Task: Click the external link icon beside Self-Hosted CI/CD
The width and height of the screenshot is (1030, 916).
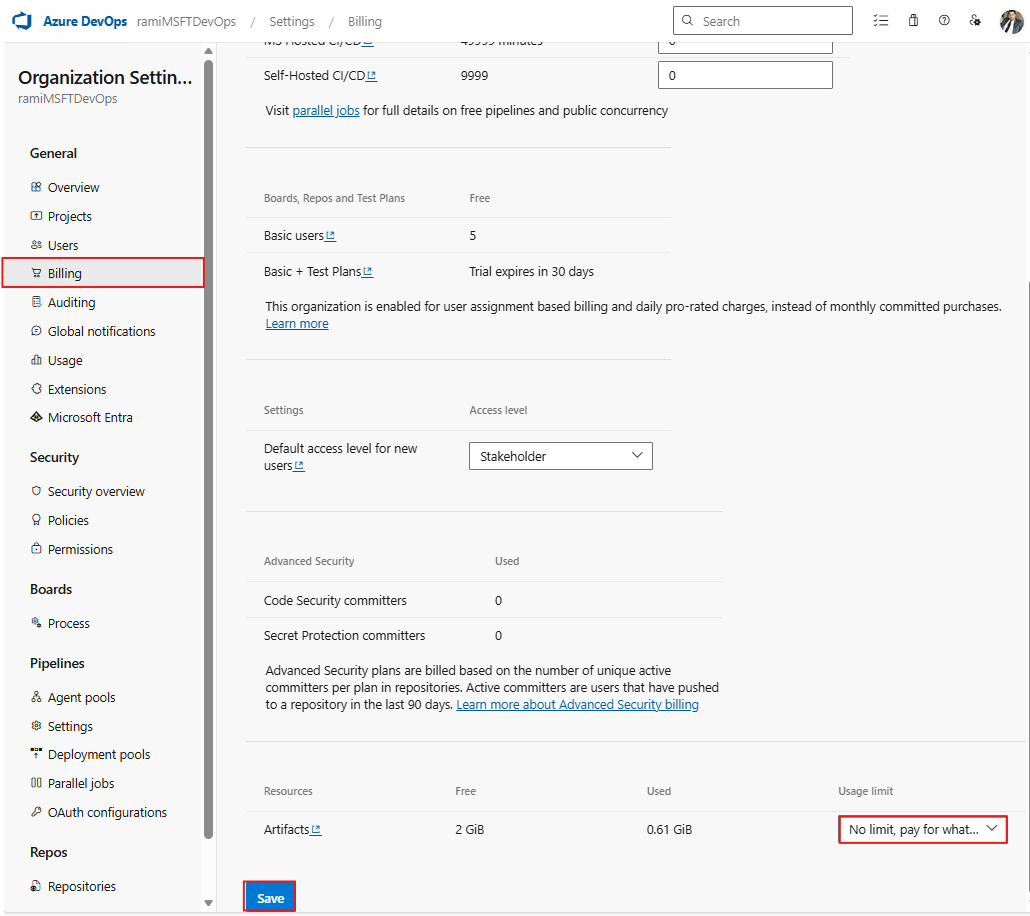Action: pos(372,76)
